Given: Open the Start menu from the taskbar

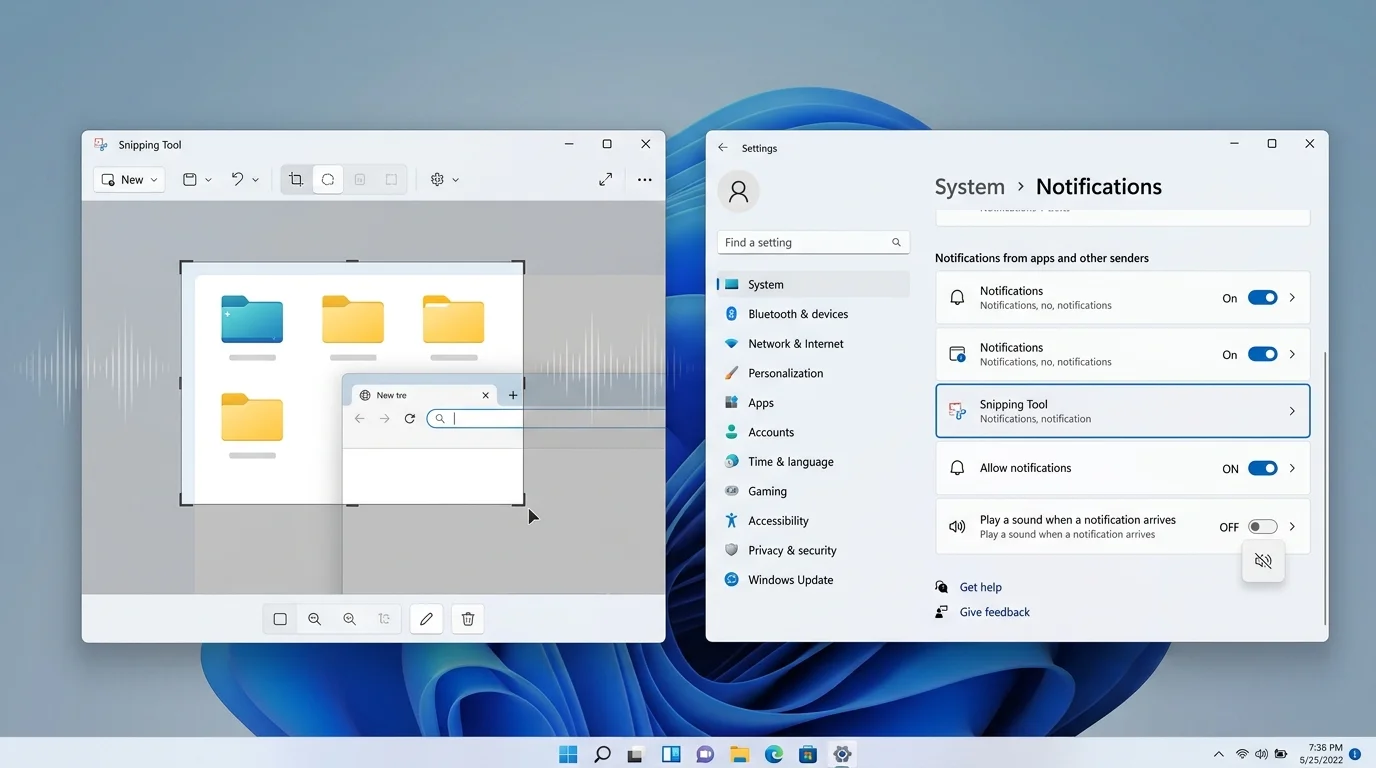Looking at the screenshot, I should 568,754.
